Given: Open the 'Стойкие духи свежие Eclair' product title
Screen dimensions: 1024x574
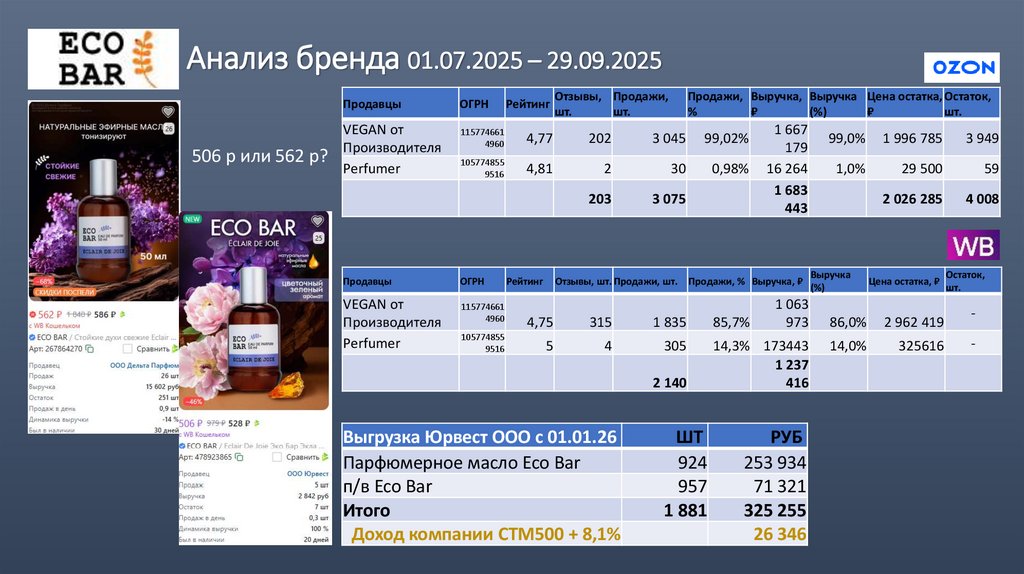Looking at the screenshot, I should pos(125,337).
